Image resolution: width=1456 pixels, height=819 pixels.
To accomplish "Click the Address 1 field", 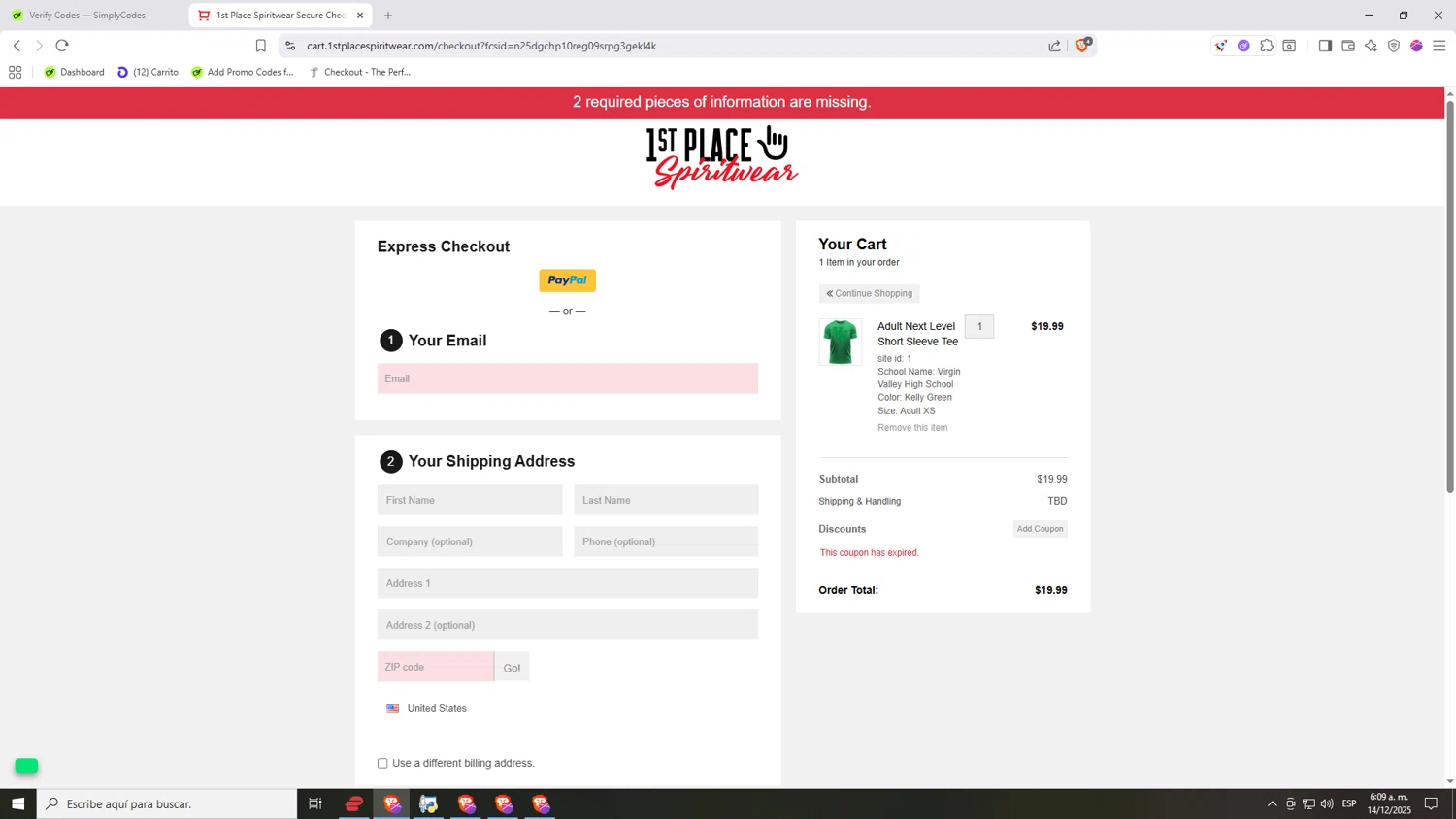I will 567,583.
